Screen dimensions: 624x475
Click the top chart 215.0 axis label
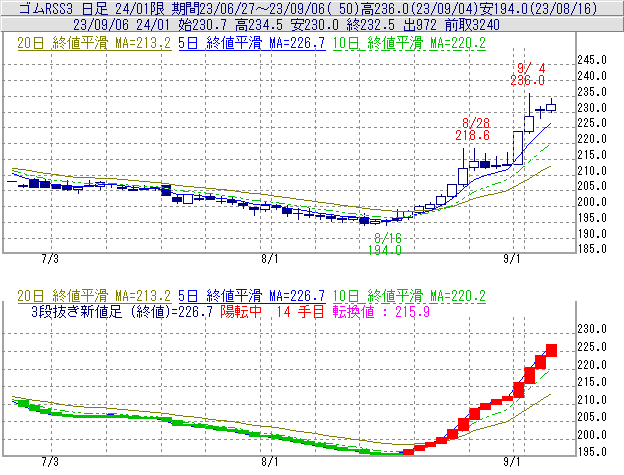pos(592,155)
